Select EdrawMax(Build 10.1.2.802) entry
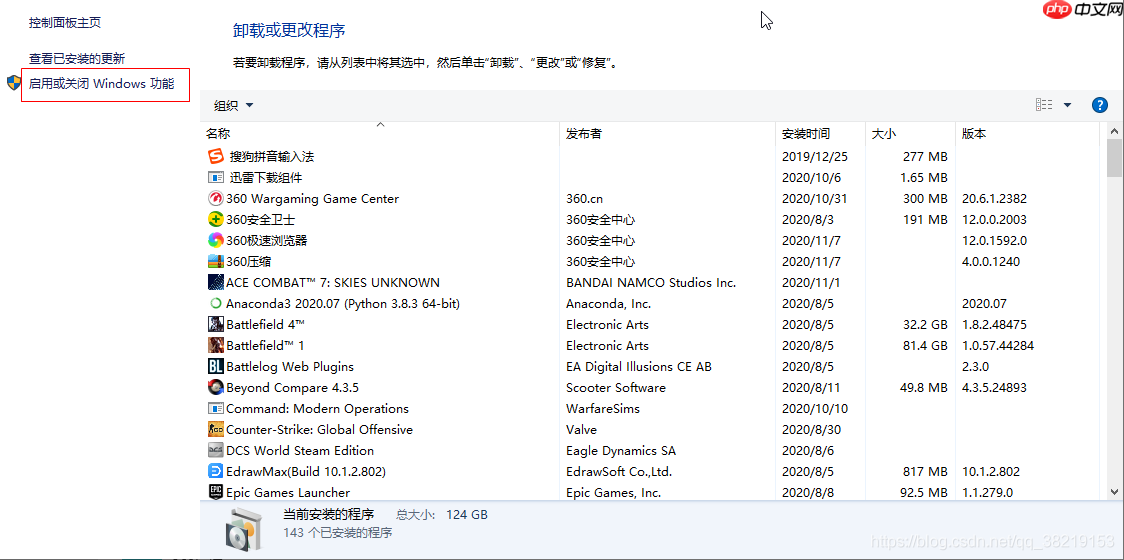The width and height of the screenshot is (1124, 560). pos(306,472)
